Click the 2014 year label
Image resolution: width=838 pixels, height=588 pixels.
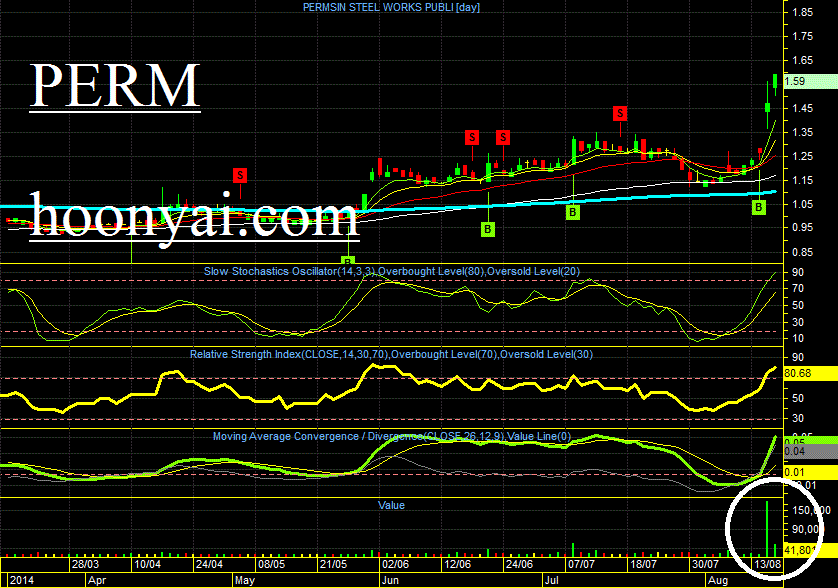tap(22, 581)
